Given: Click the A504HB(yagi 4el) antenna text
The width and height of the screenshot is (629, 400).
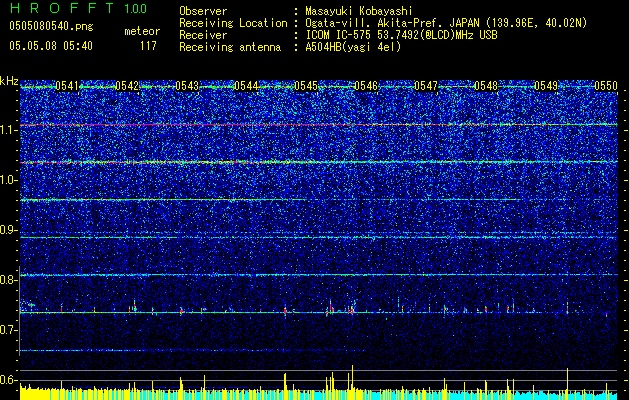Looking at the screenshot, I should [x=353, y=47].
